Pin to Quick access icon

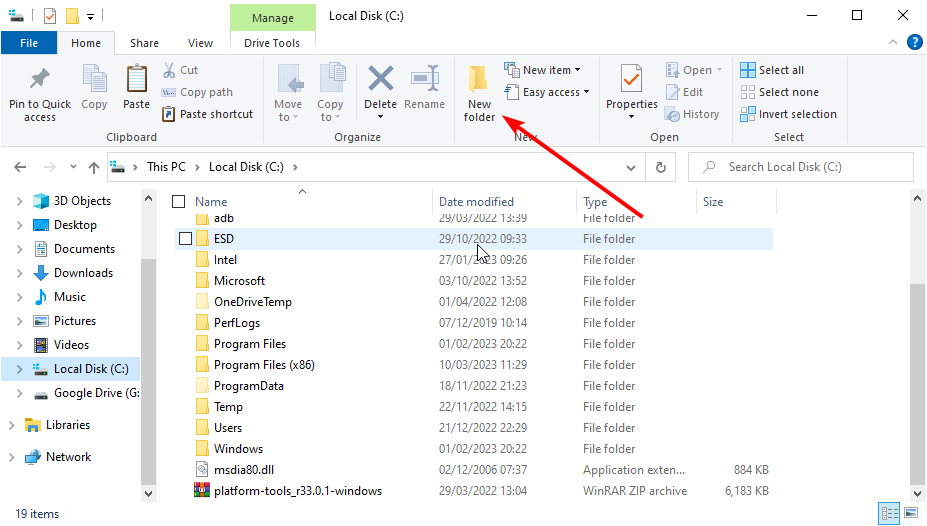[x=40, y=79]
